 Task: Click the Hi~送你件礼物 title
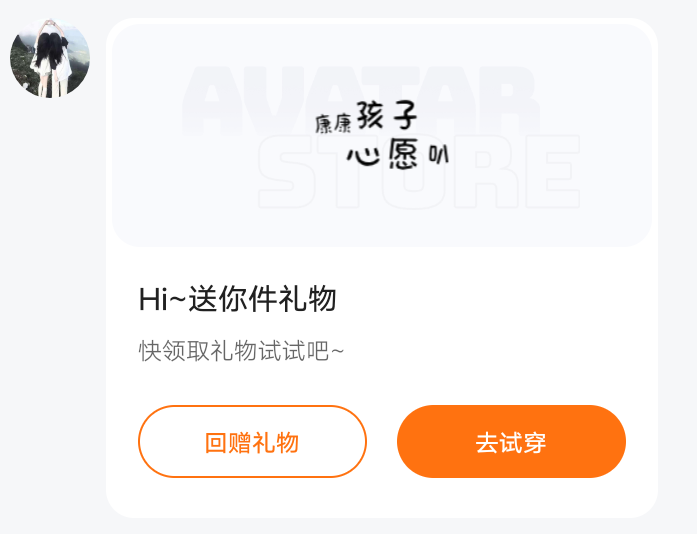pos(237,299)
